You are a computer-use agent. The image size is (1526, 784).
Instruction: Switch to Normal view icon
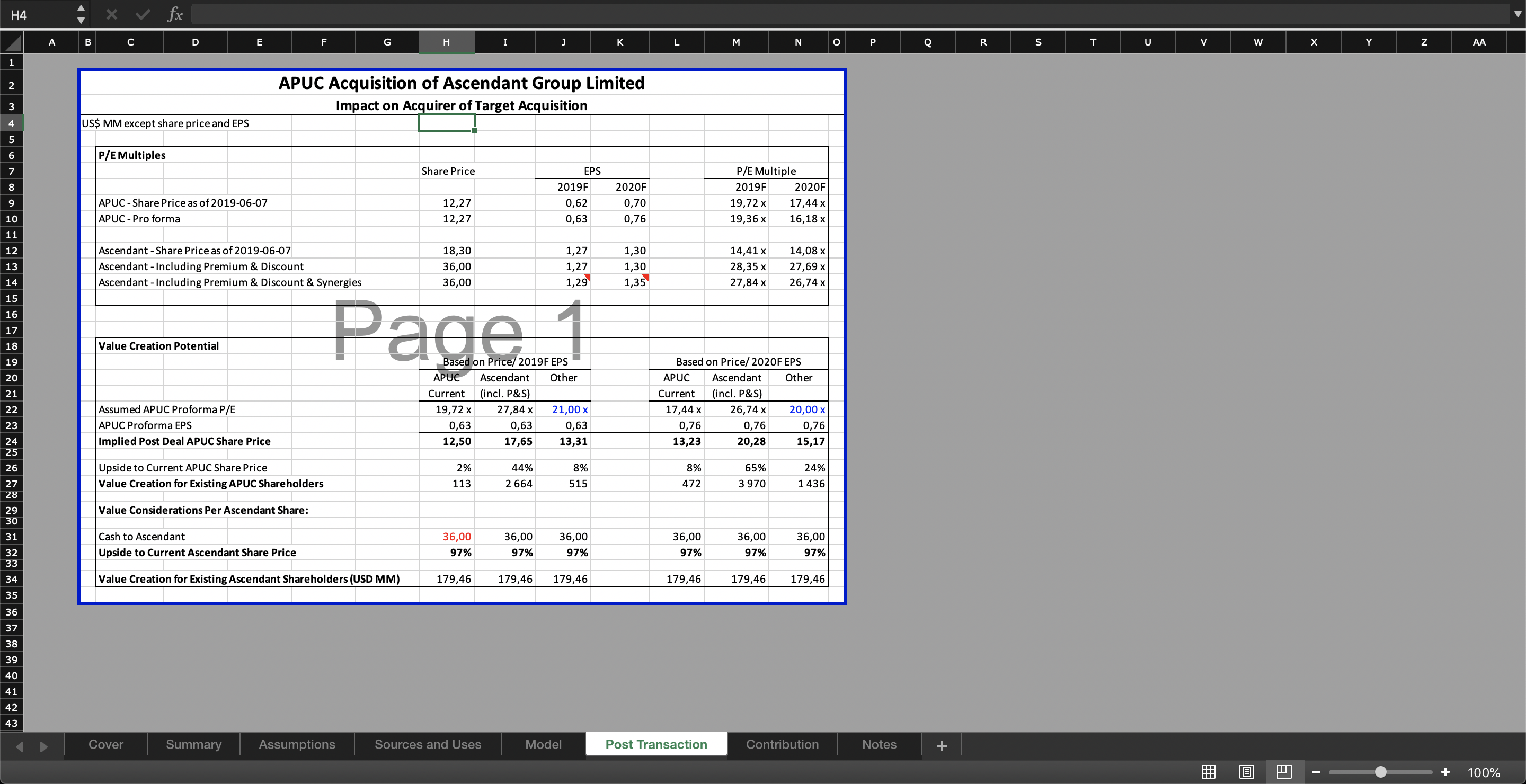[x=1209, y=772]
